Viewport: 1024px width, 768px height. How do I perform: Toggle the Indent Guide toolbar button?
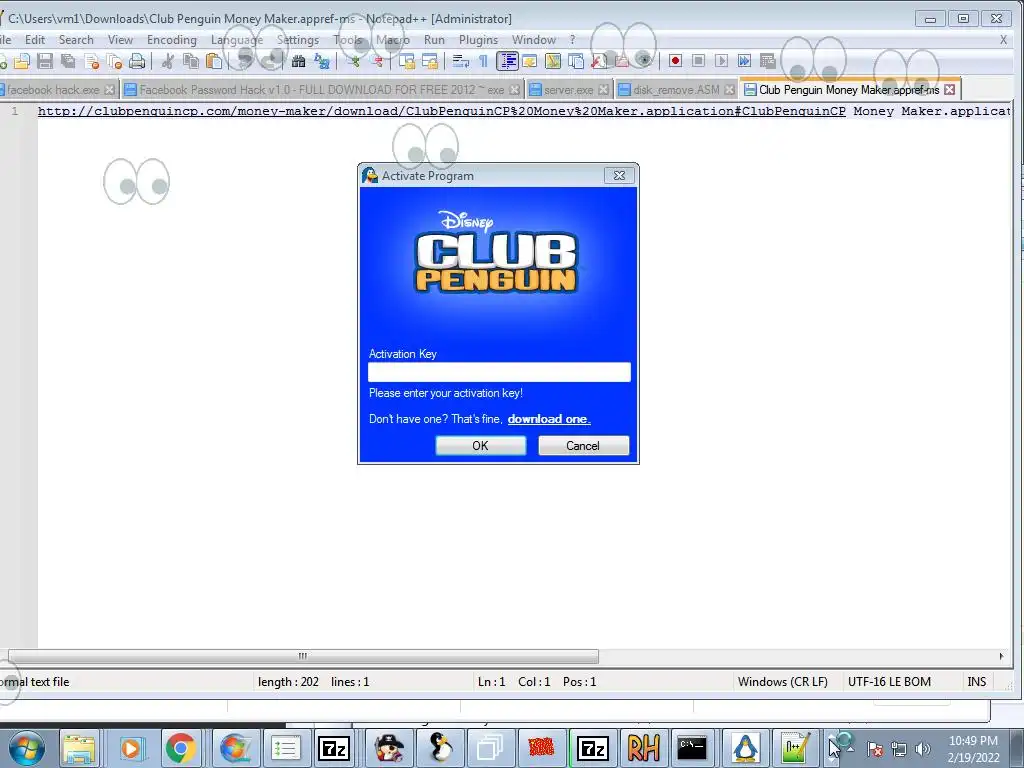click(x=507, y=61)
